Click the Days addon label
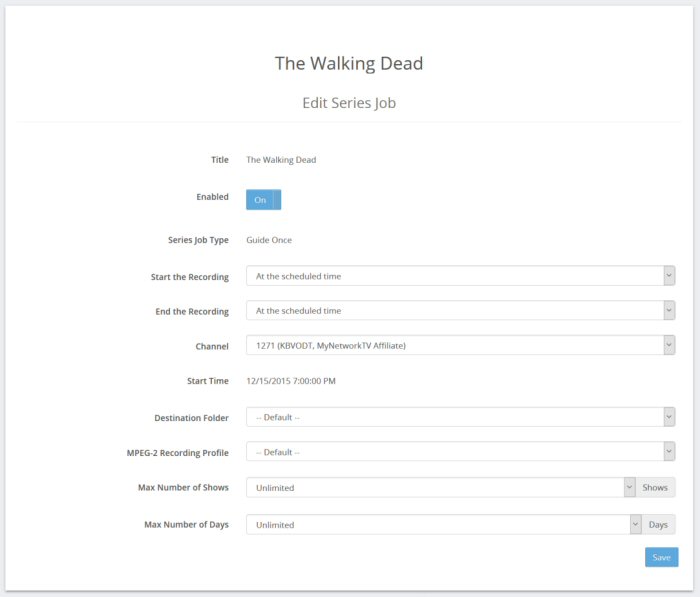The width and height of the screenshot is (700, 597). pos(658,525)
